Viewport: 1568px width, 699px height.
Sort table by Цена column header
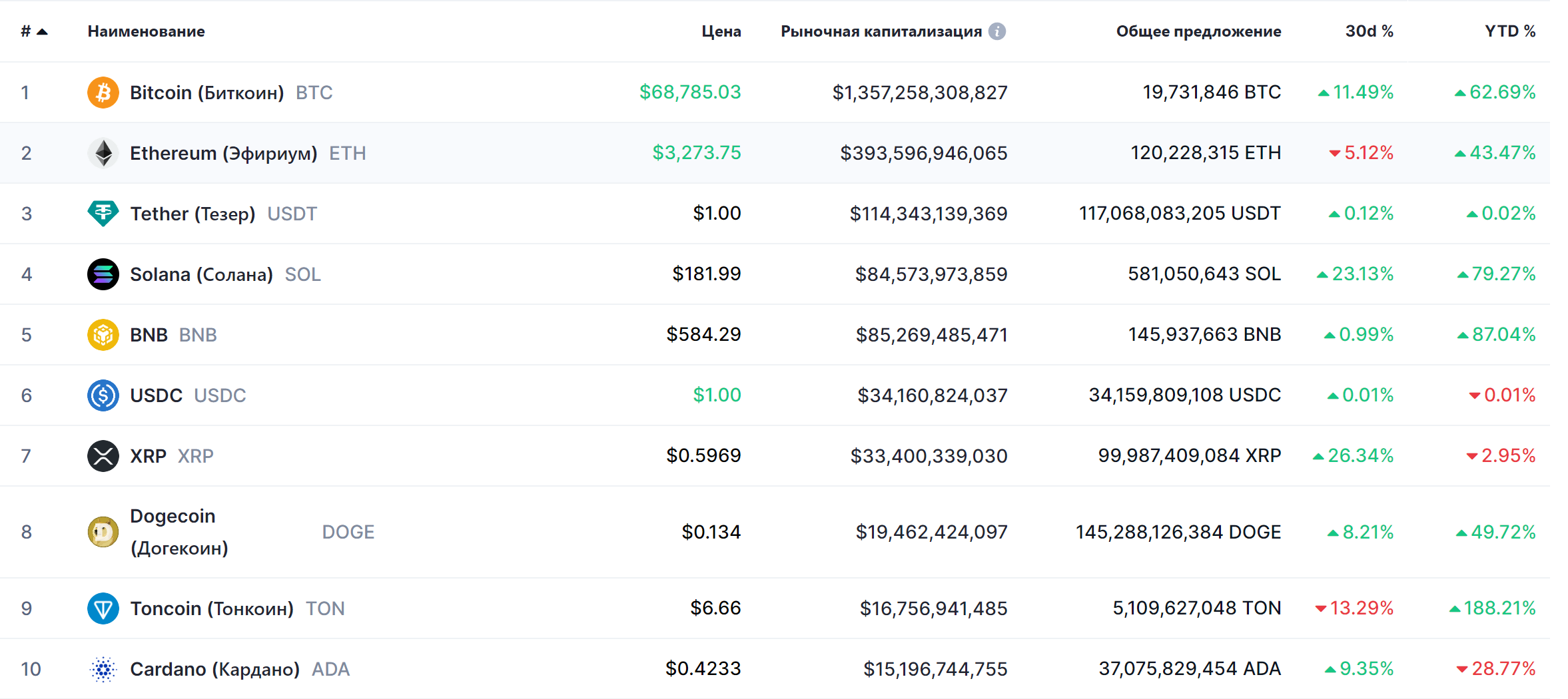tap(721, 31)
